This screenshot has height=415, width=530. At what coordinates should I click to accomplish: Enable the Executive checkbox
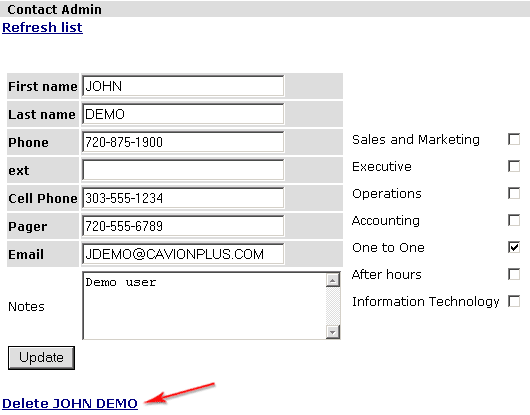click(514, 166)
